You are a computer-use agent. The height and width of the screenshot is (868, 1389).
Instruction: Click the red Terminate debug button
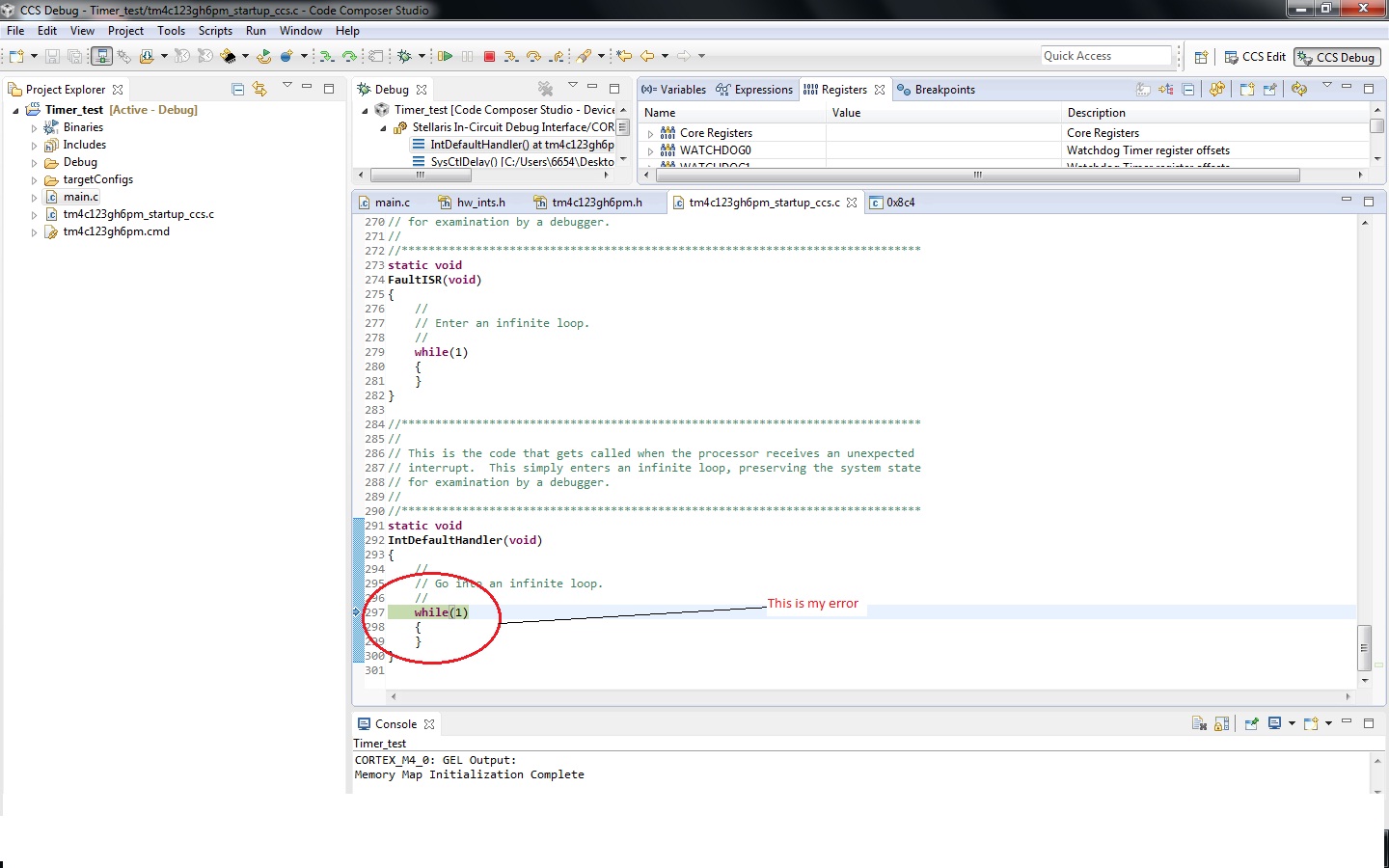coord(489,57)
